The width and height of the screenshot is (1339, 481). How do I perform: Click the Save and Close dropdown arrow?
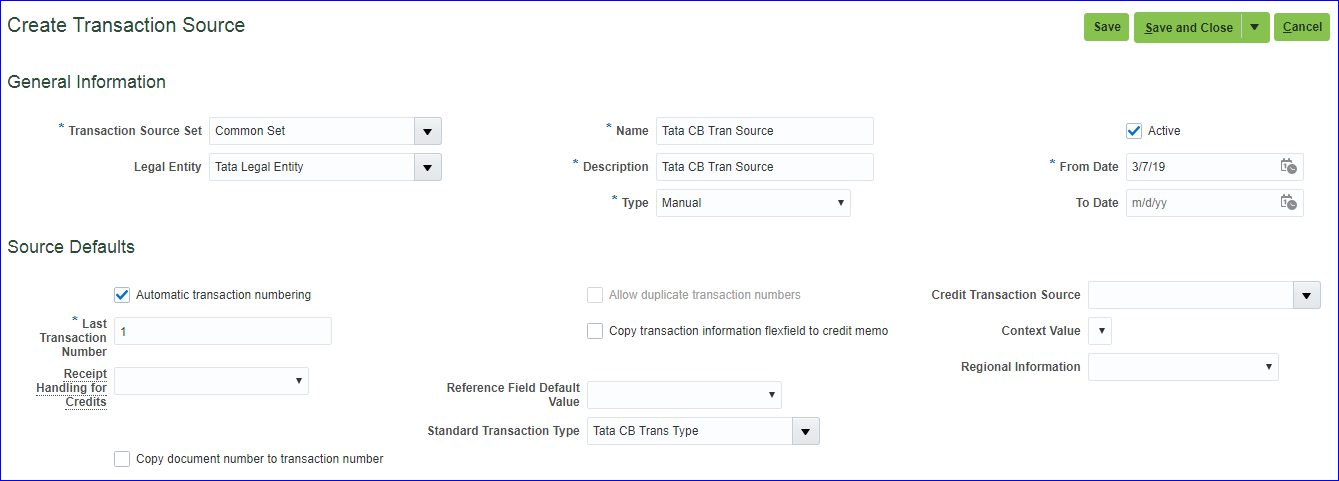point(1255,28)
